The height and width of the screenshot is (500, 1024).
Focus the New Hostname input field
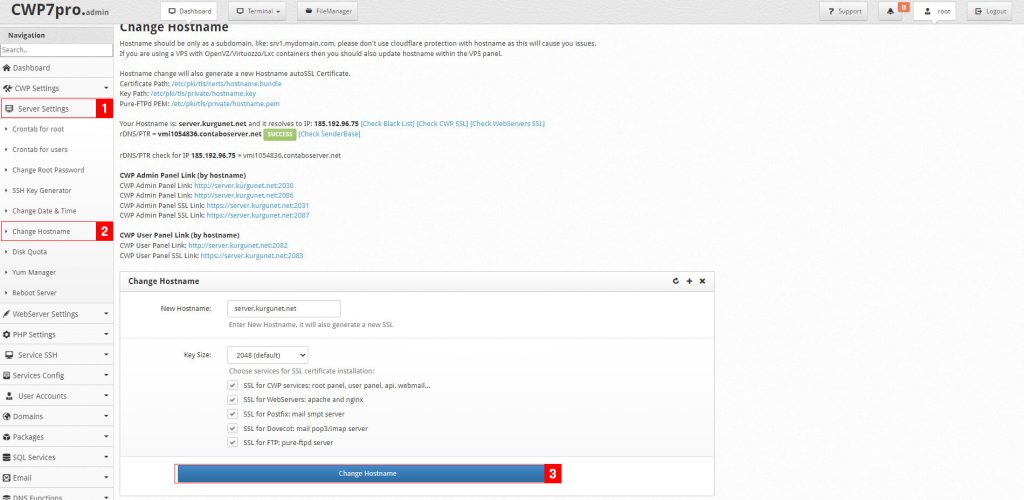click(283, 309)
